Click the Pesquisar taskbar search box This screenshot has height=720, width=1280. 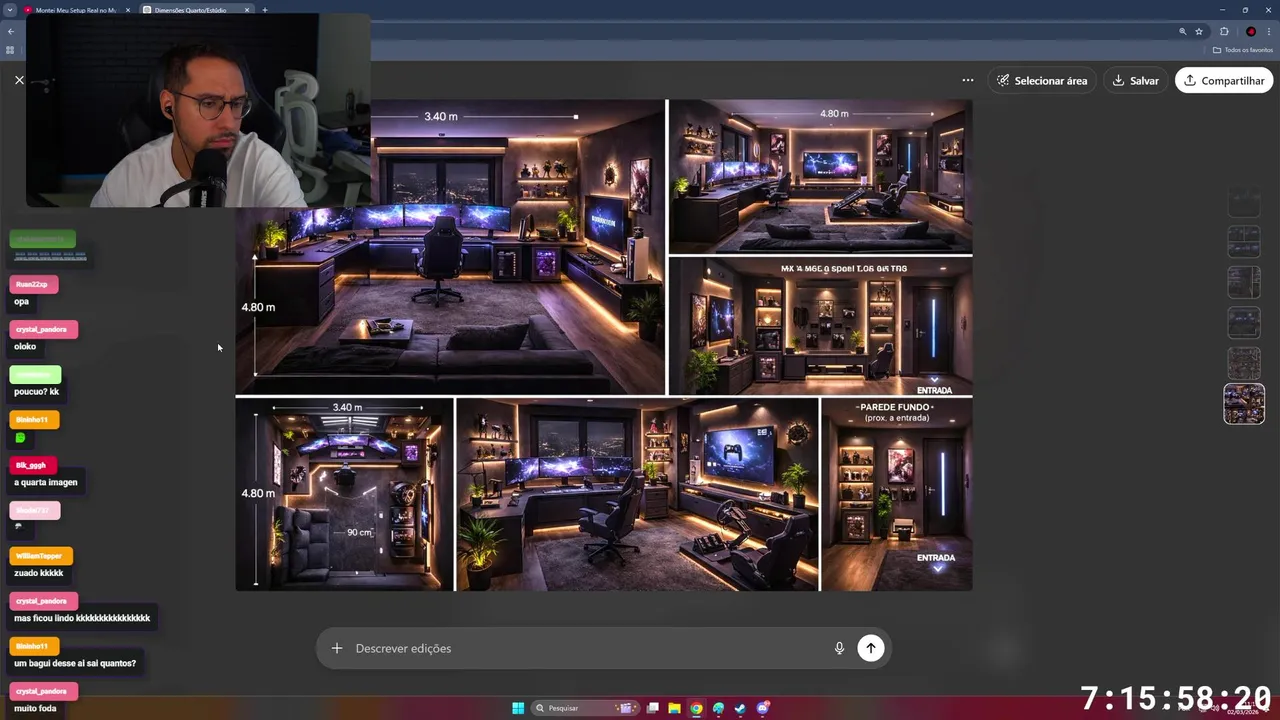[x=585, y=708]
